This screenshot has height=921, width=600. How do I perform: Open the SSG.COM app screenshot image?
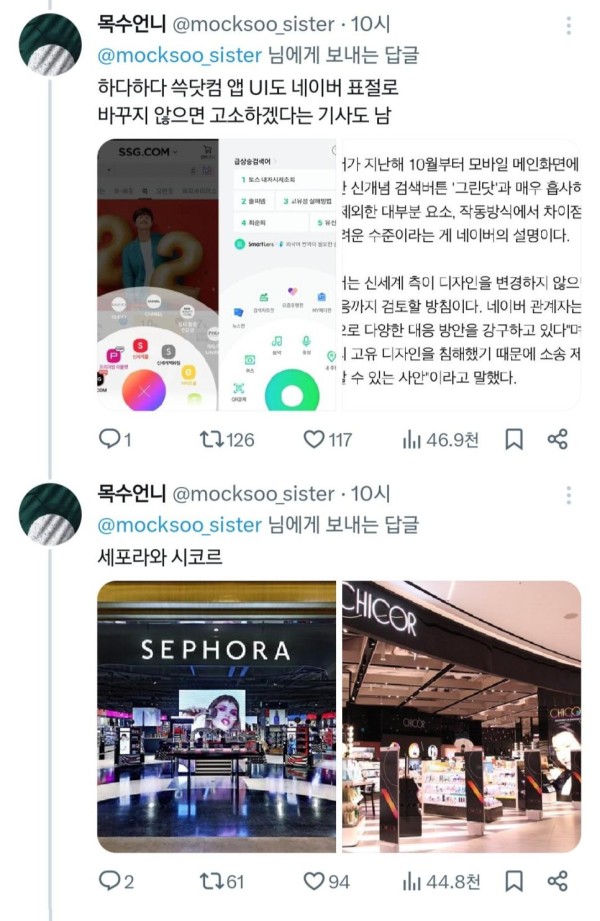(216, 274)
